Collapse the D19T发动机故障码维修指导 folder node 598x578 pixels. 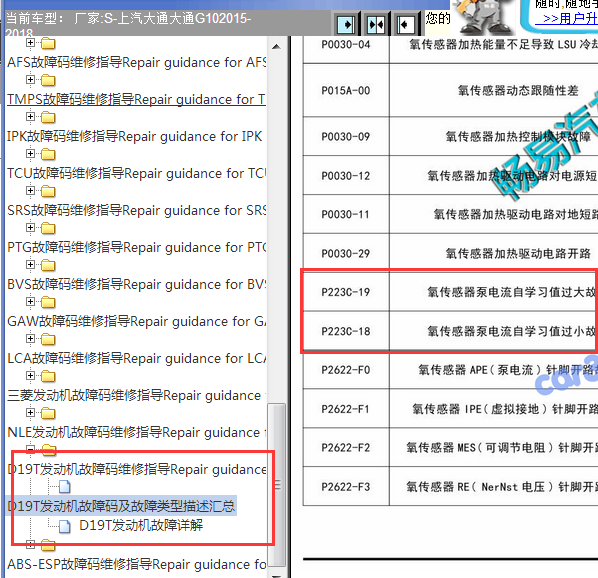click(31, 449)
